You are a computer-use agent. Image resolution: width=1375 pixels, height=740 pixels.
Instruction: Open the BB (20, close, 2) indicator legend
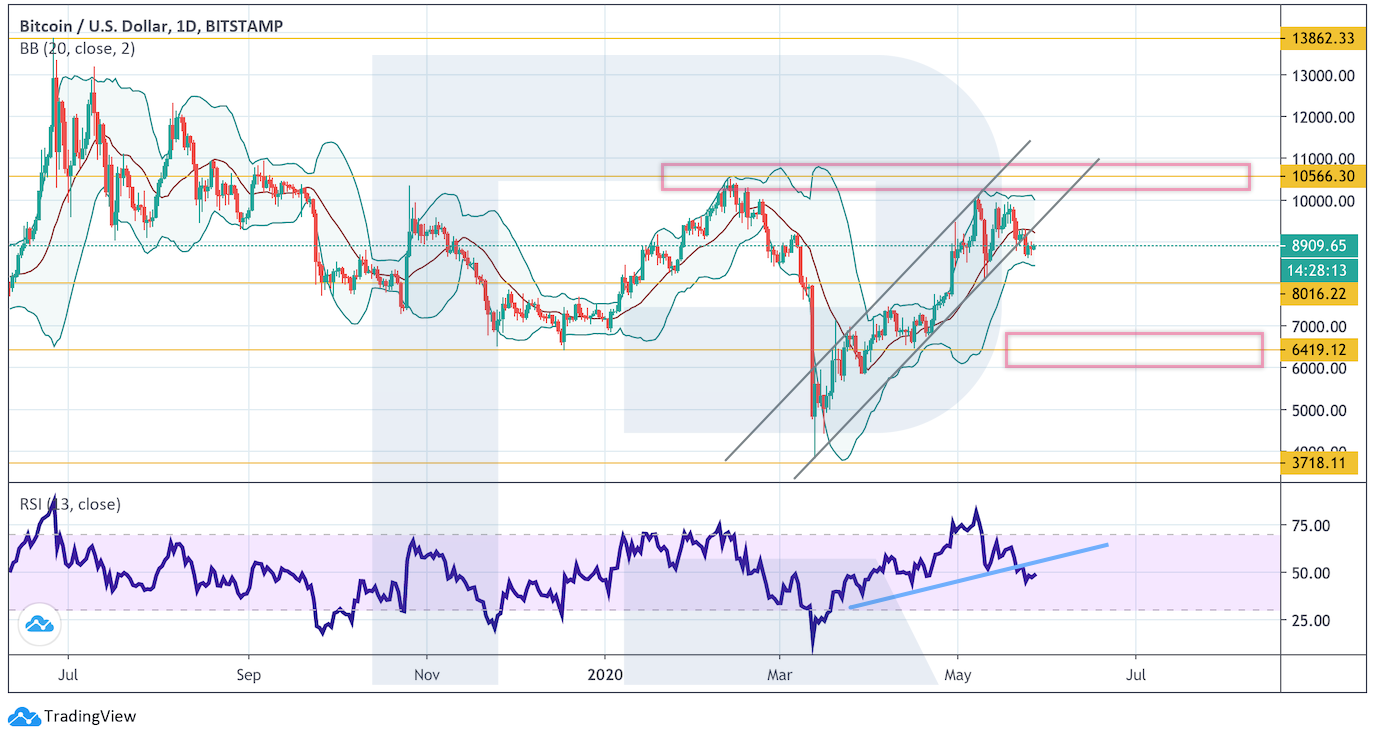(74, 46)
